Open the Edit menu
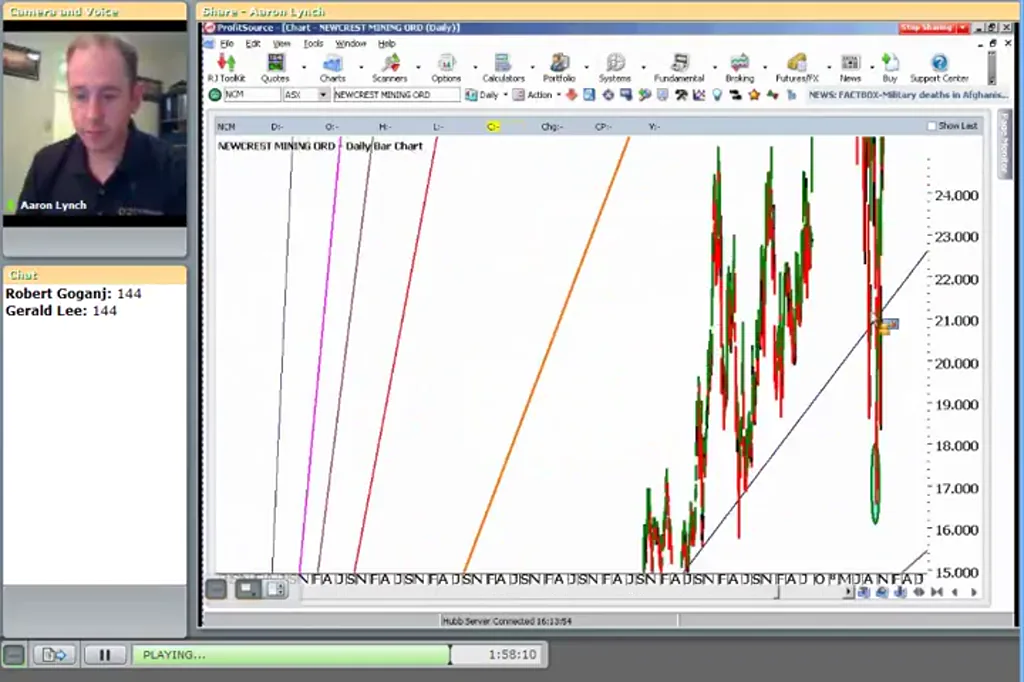This screenshot has height=682, width=1024. click(253, 44)
